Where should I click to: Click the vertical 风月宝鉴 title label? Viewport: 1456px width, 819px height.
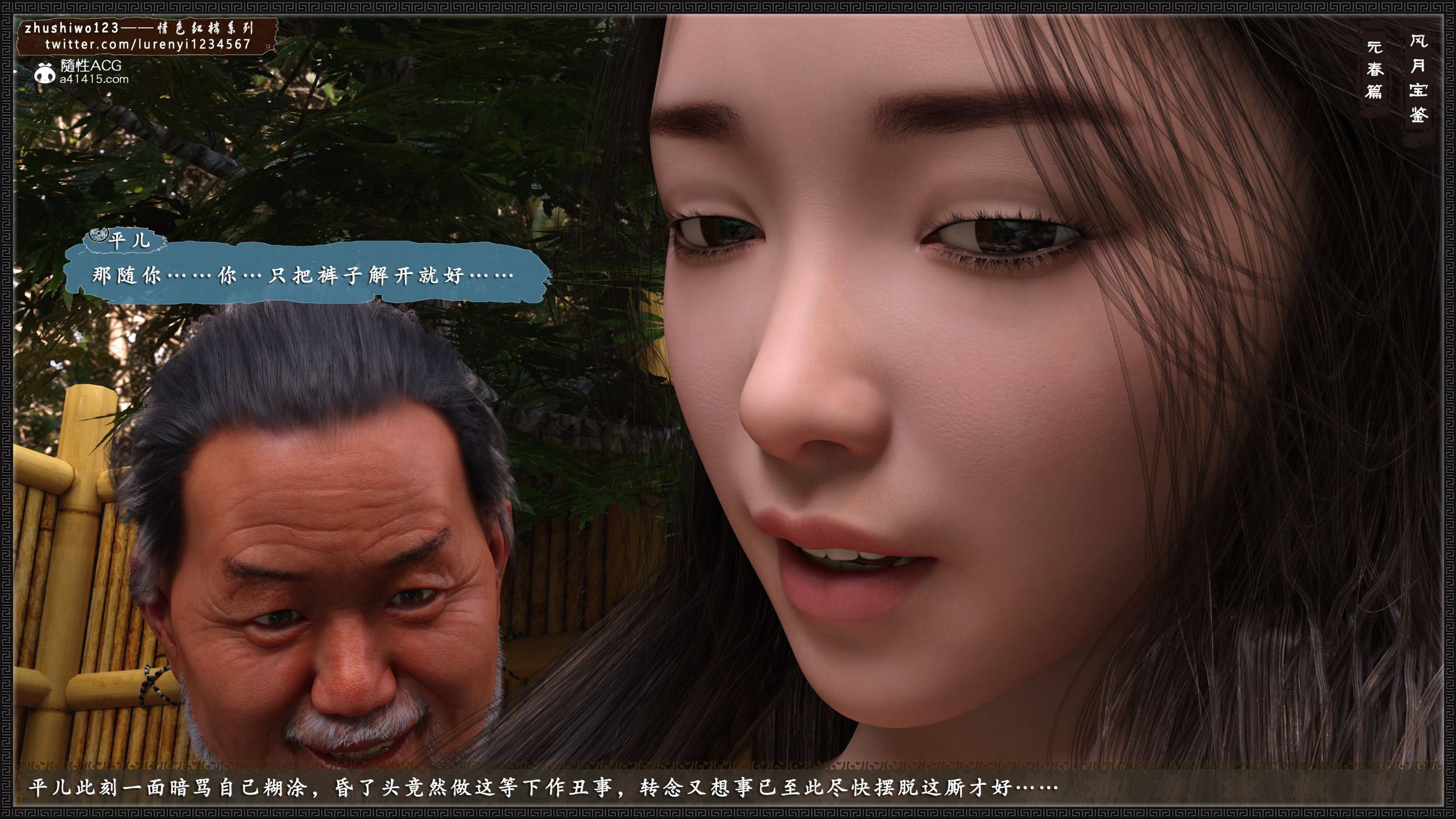1418,78
